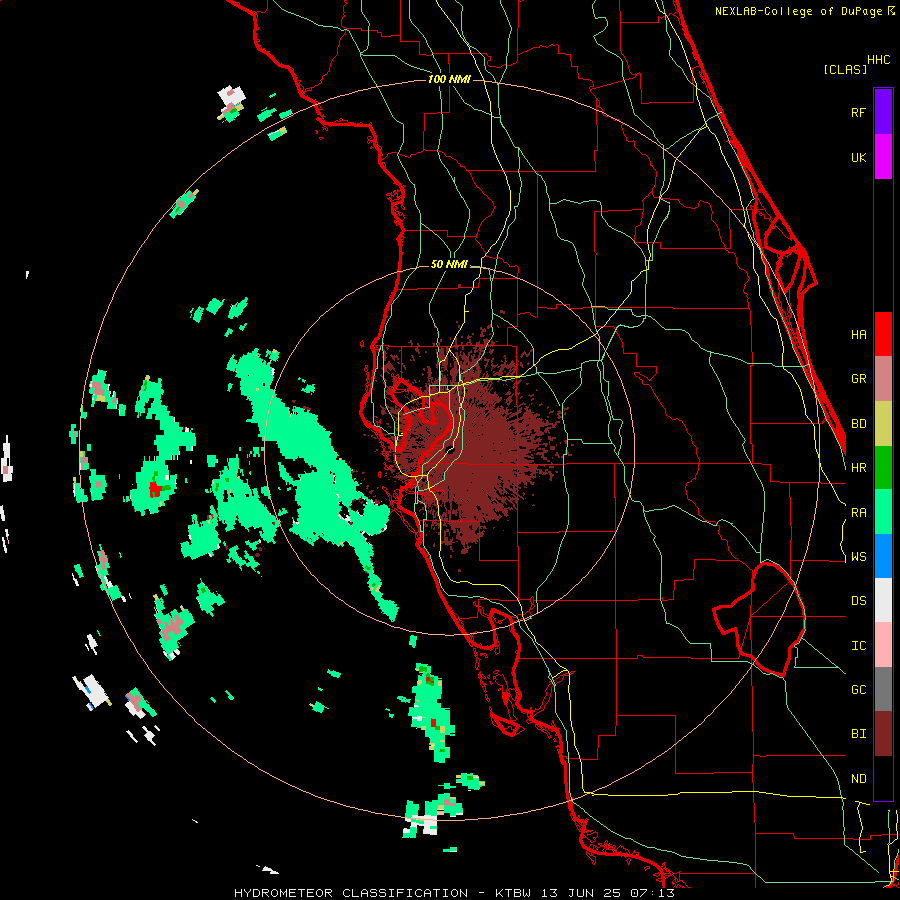Click the HR legend label
900x900 pixels.
point(859,468)
